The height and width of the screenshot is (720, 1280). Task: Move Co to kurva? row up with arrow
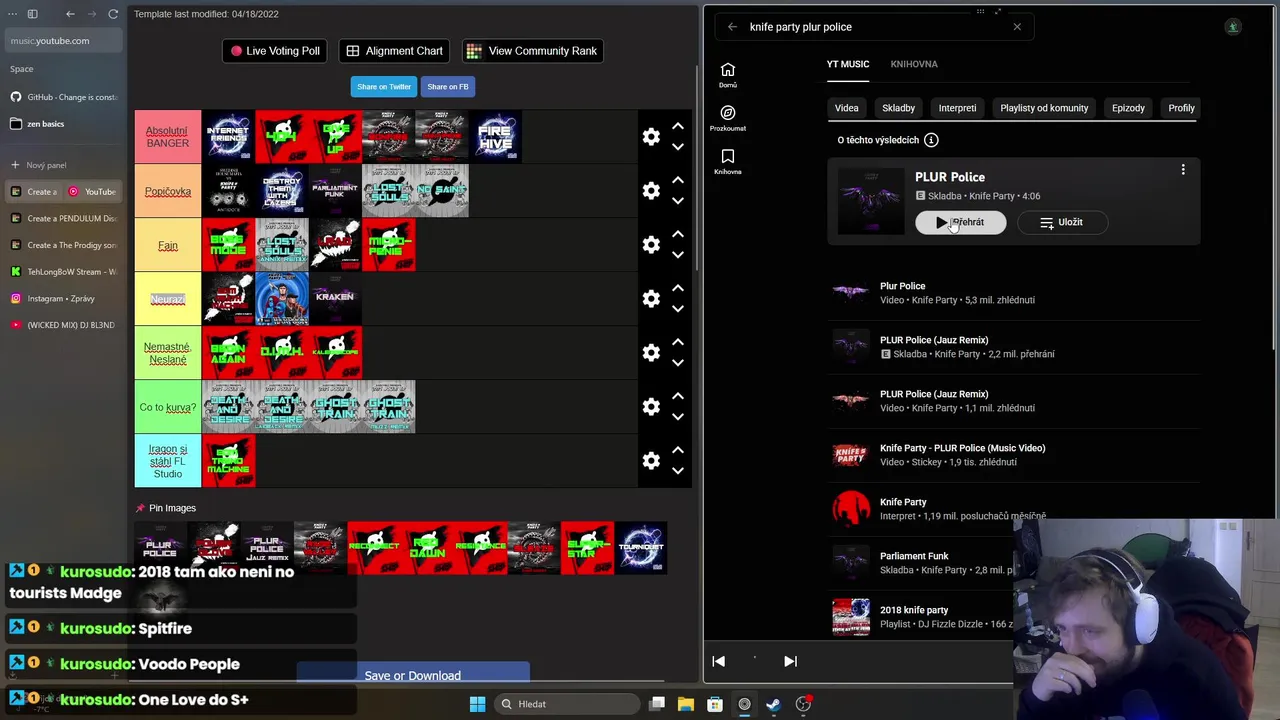(678, 396)
